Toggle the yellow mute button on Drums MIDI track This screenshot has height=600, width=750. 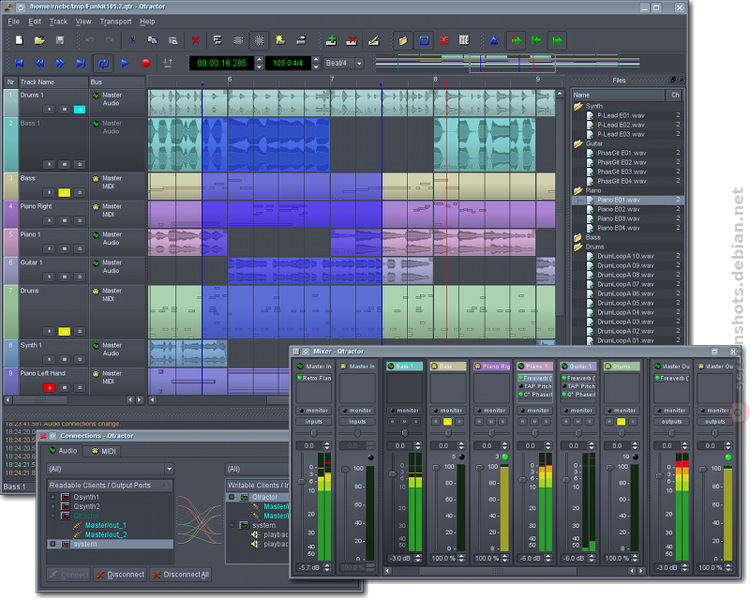point(64,331)
